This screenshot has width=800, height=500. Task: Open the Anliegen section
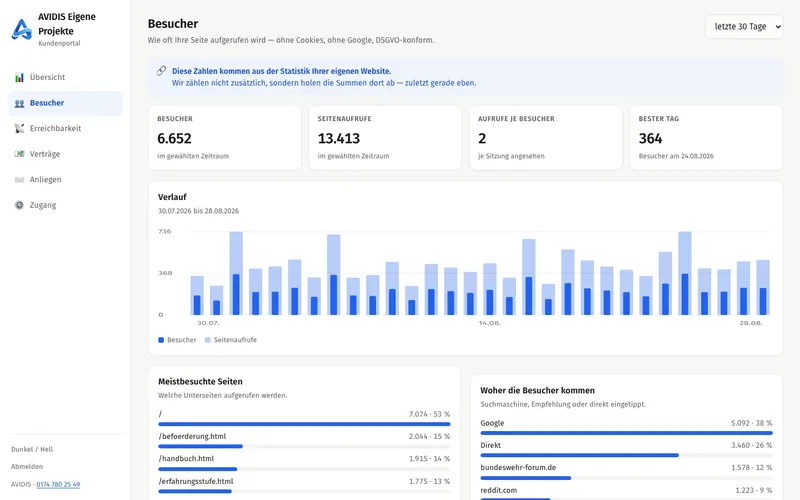pos(65,180)
